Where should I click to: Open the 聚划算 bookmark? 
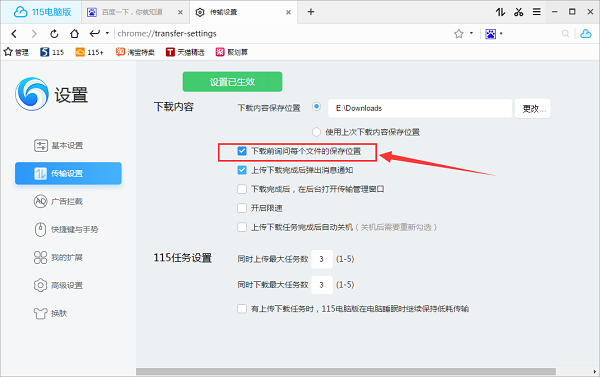[232, 52]
